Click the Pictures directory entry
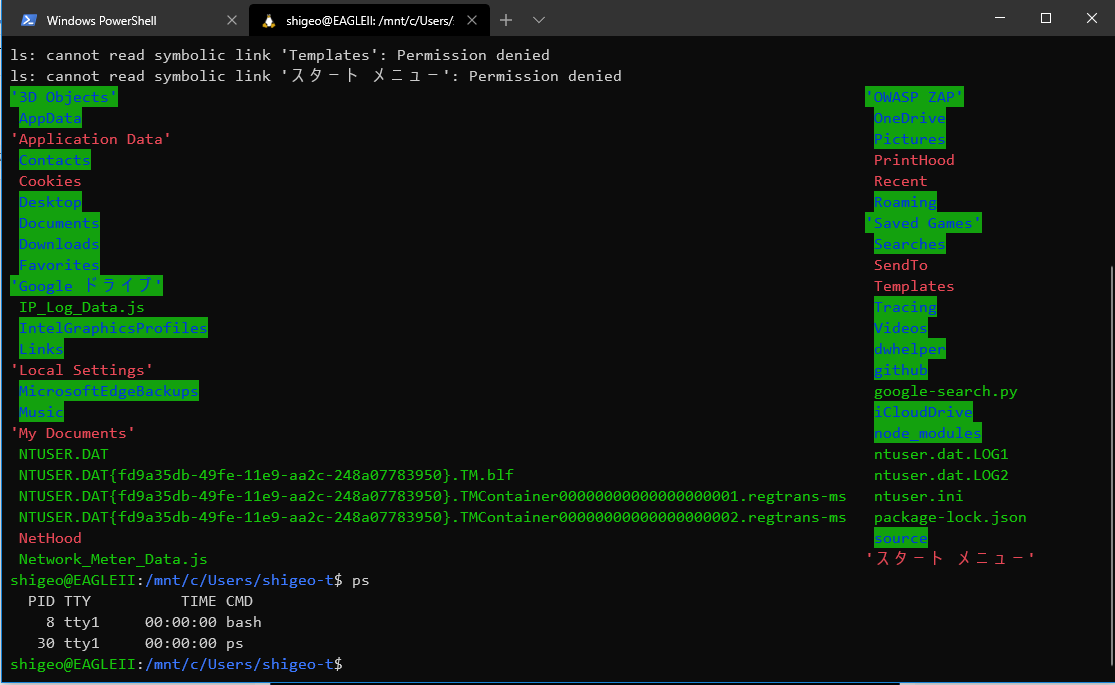Screen dimensions: 1115x685 coord(910,139)
